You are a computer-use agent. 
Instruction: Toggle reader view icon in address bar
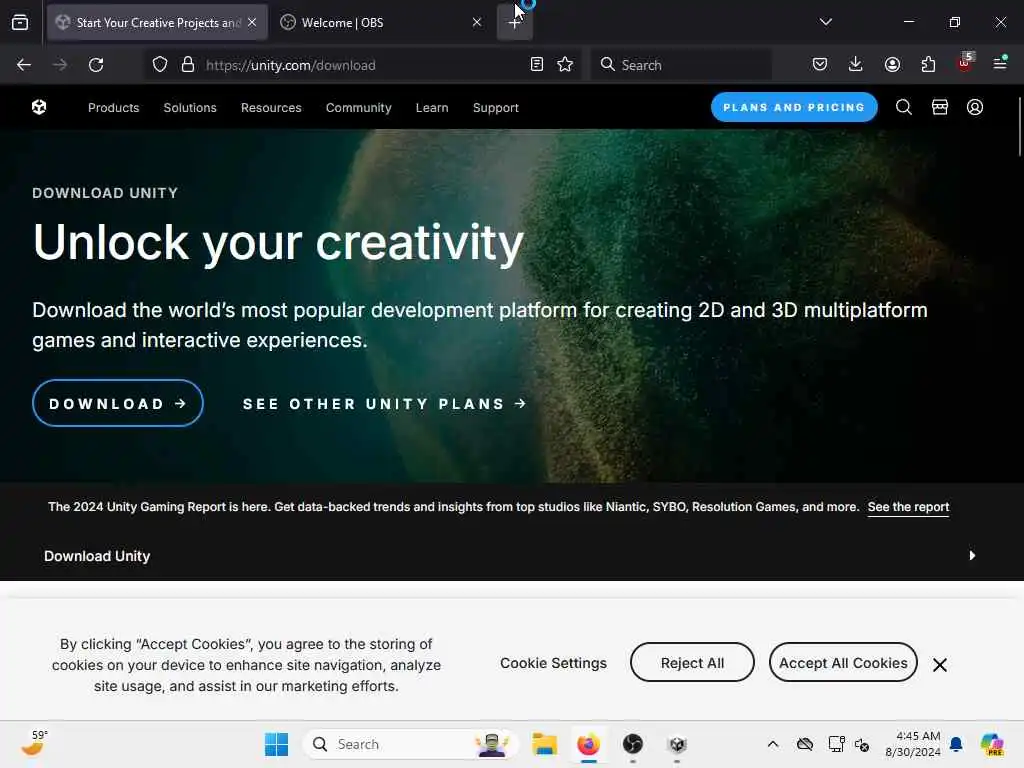pyautogui.click(x=537, y=65)
